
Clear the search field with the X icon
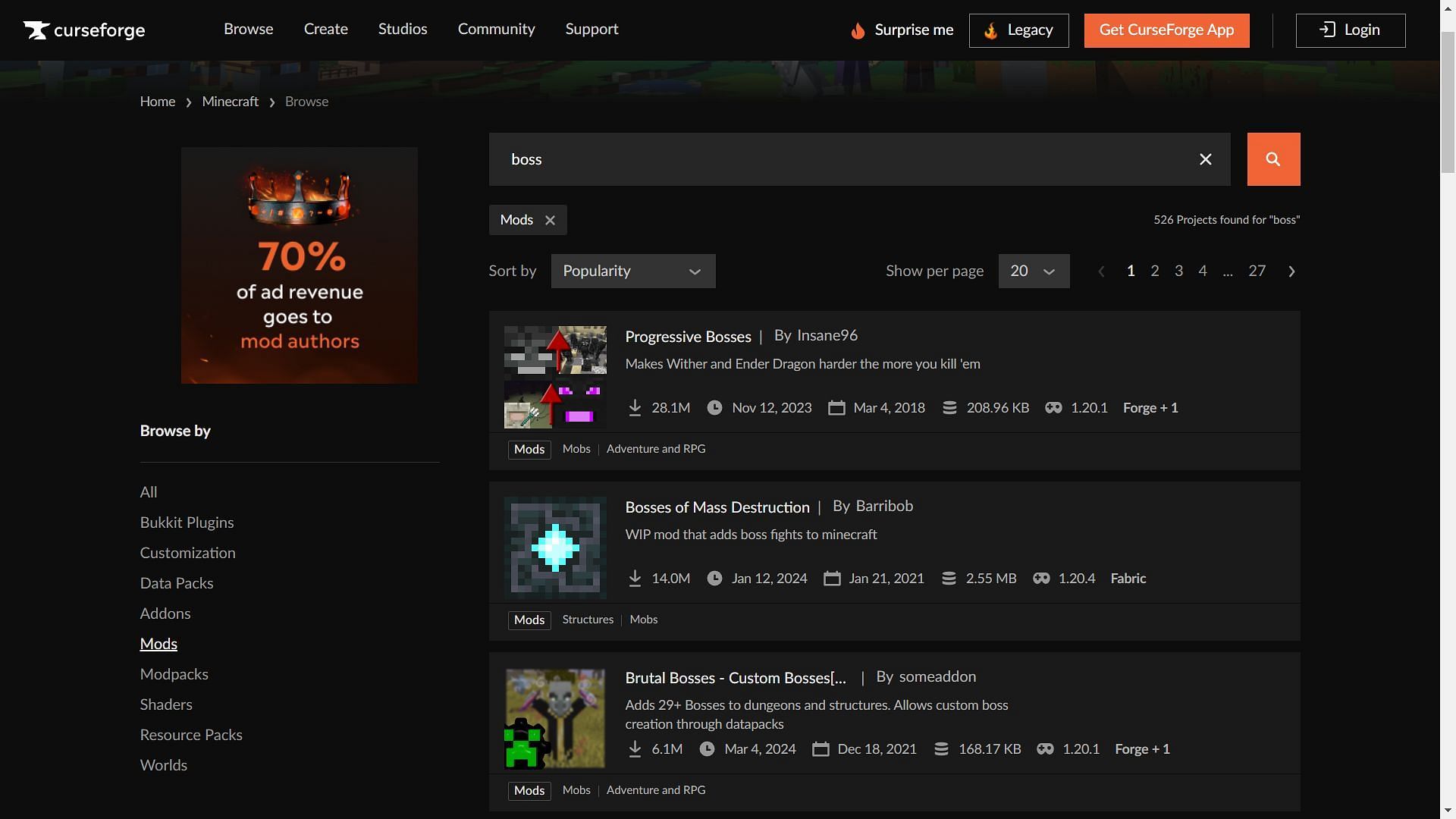tap(1205, 159)
